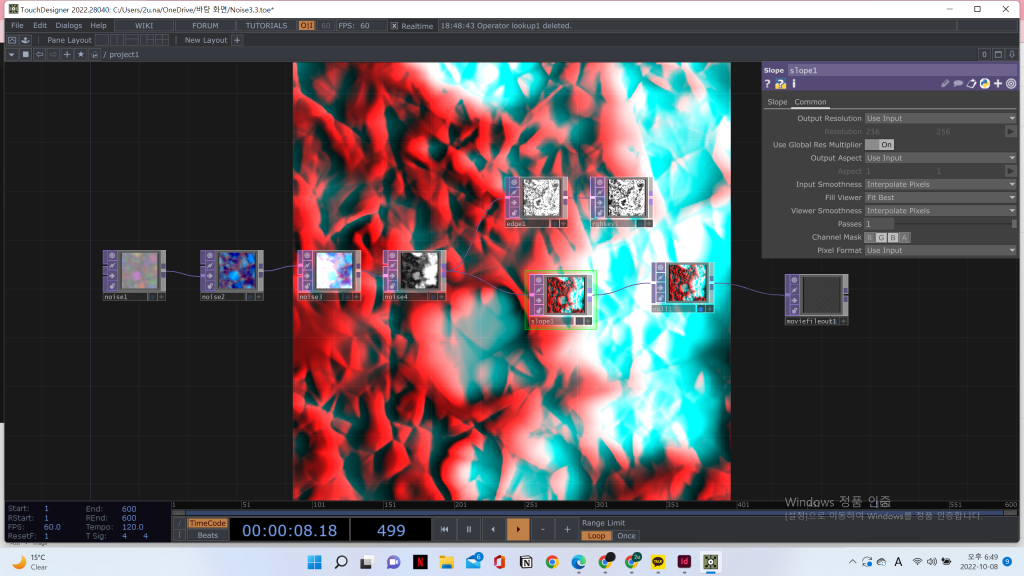Screen dimensions: 1024x576
Task: Jump to timeline start with rewind button
Action: pos(444,529)
